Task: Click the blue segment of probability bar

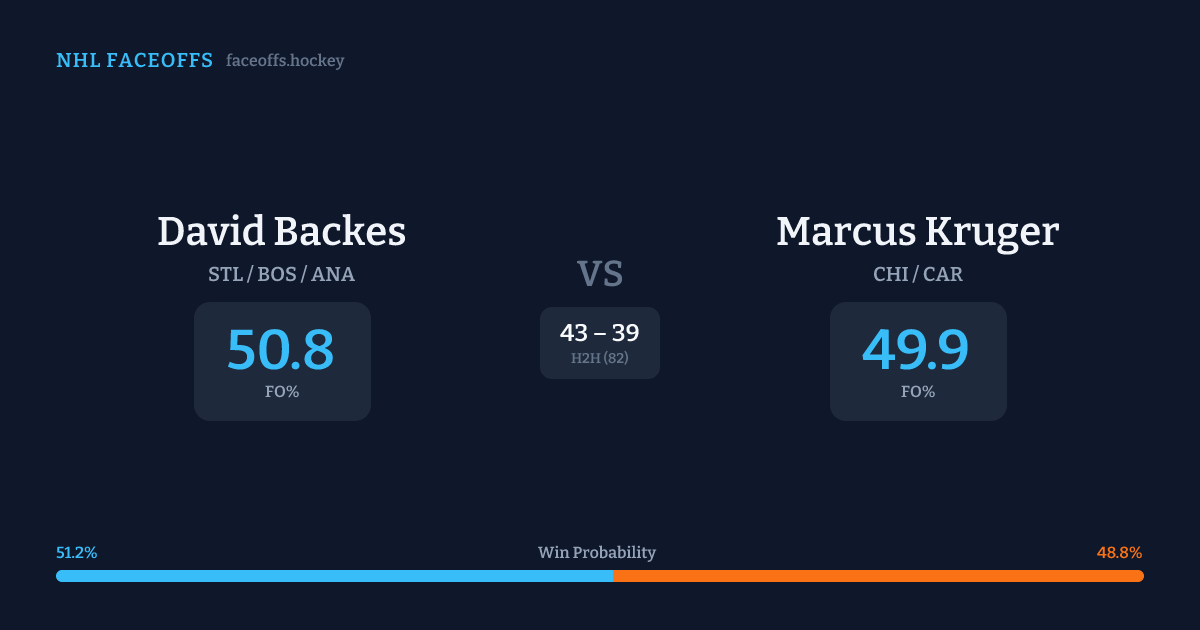Action: point(334,576)
